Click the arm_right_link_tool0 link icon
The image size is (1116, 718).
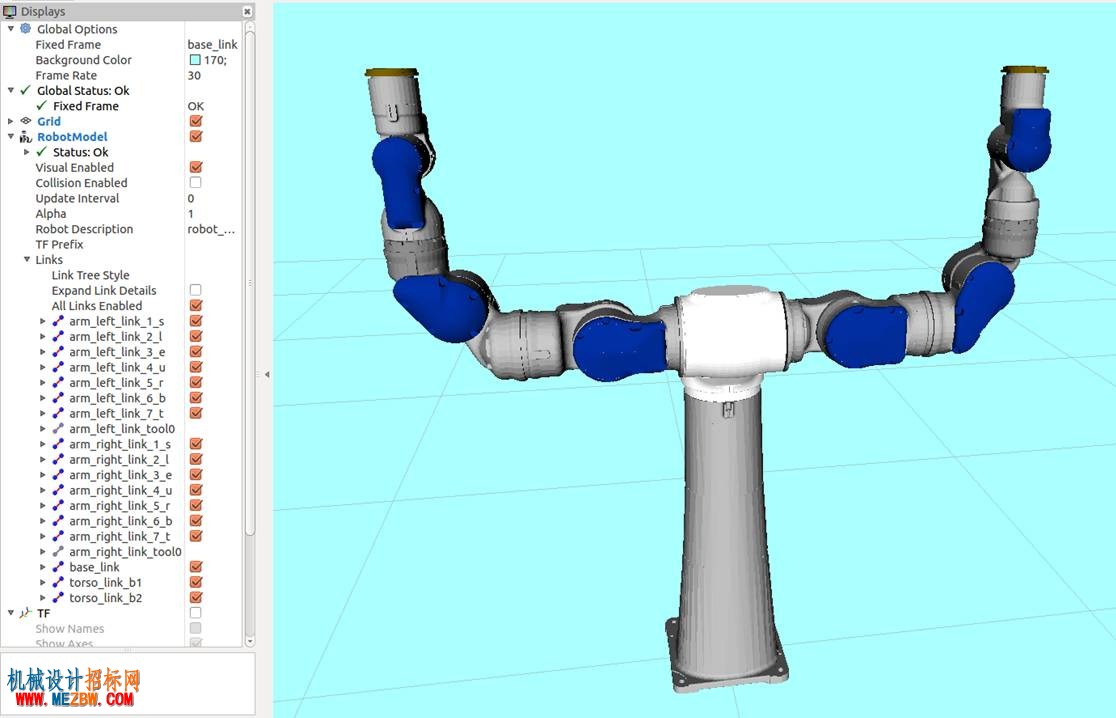tap(58, 551)
